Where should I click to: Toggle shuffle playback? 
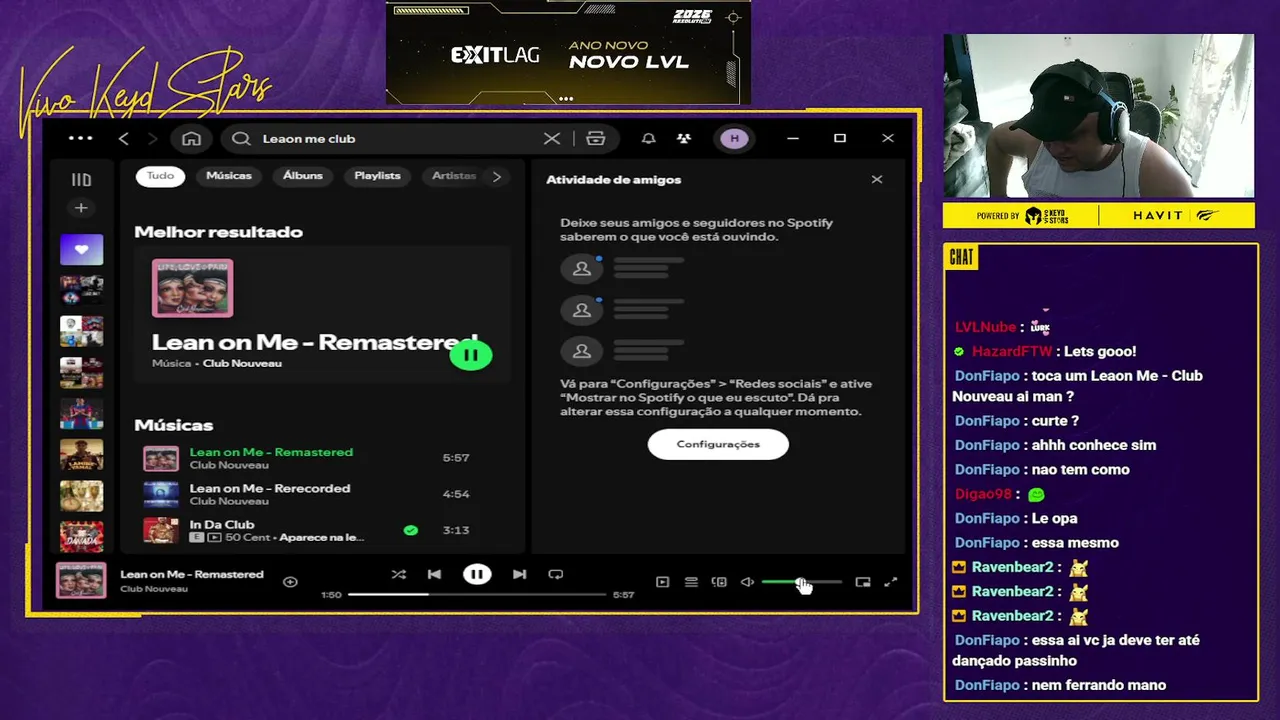point(398,574)
